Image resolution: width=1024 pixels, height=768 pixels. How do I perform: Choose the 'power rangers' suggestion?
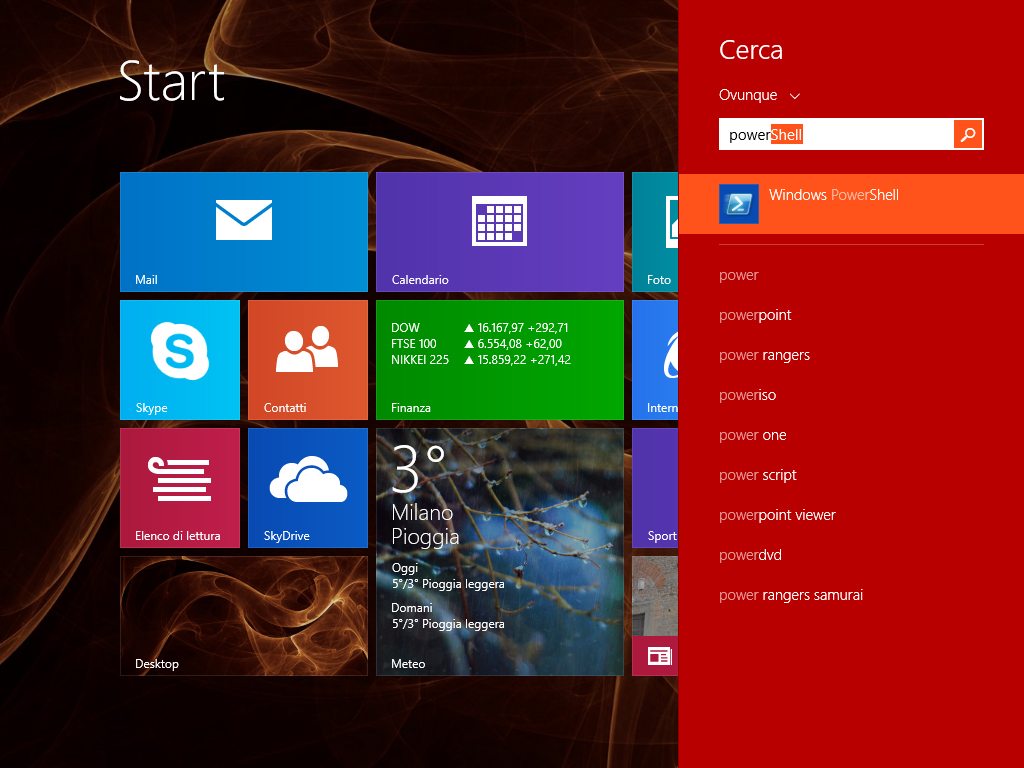[x=764, y=355]
